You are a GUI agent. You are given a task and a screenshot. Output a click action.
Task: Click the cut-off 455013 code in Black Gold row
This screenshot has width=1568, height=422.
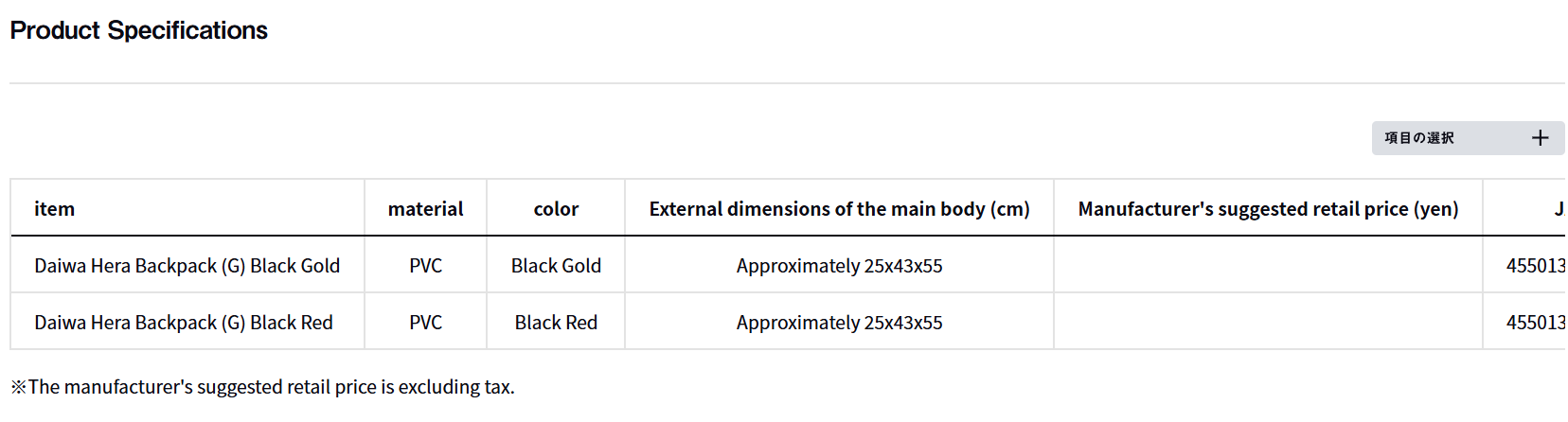click(x=1535, y=266)
